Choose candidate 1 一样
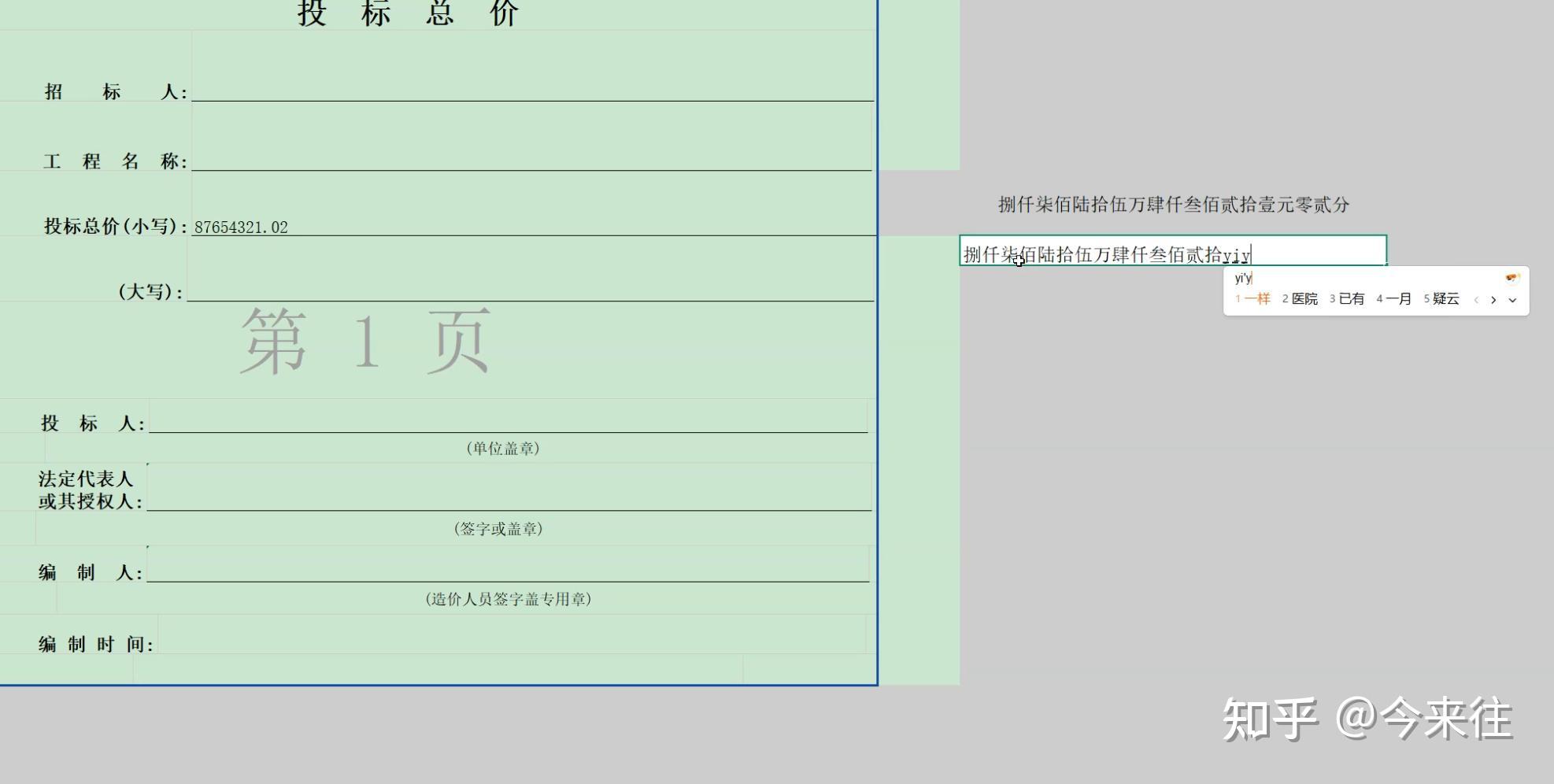 coord(1252,299)
